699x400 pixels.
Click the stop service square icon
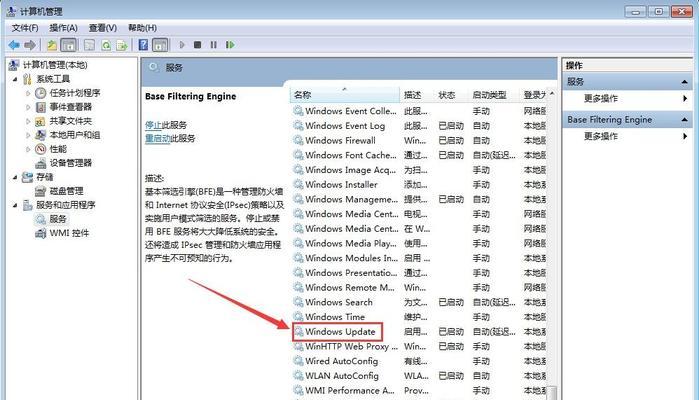[197, 45]
